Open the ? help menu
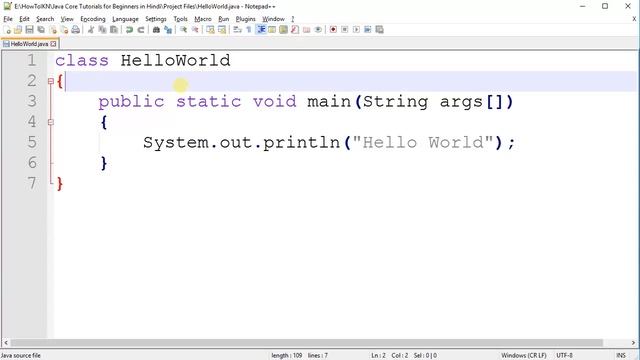640x360 pixels. (293, 19)
